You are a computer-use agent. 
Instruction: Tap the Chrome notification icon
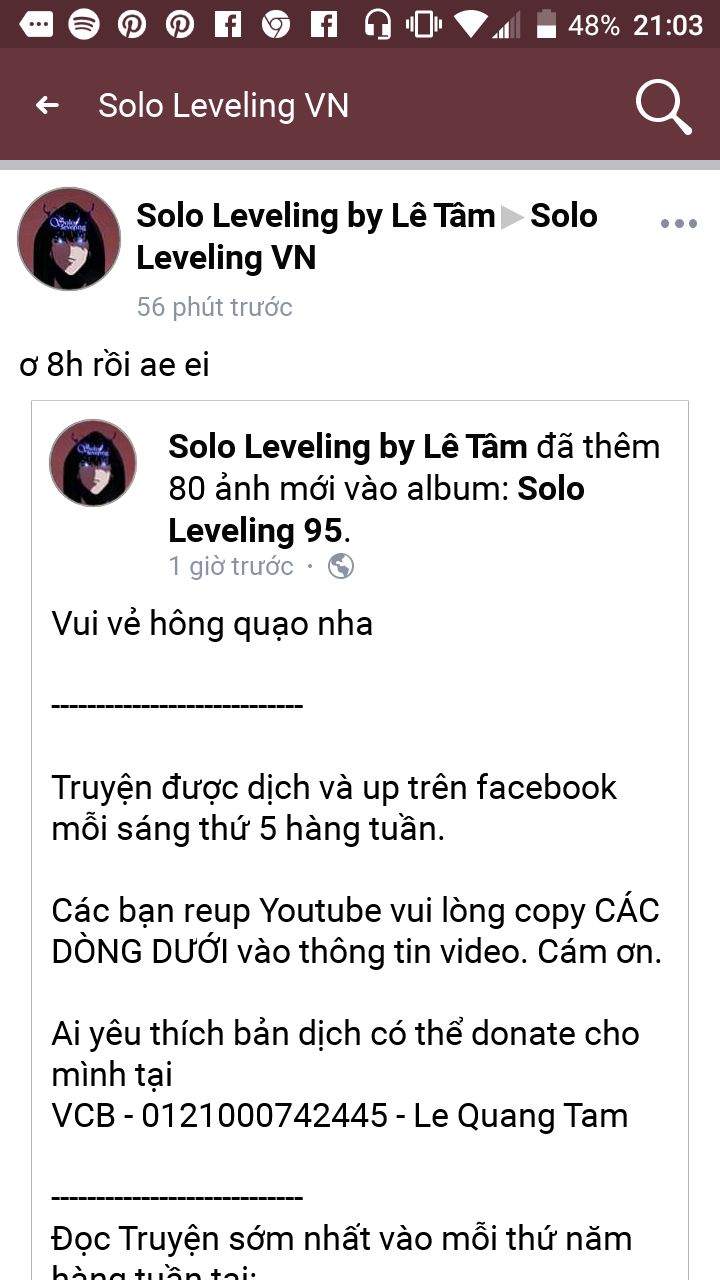[276, 24]
